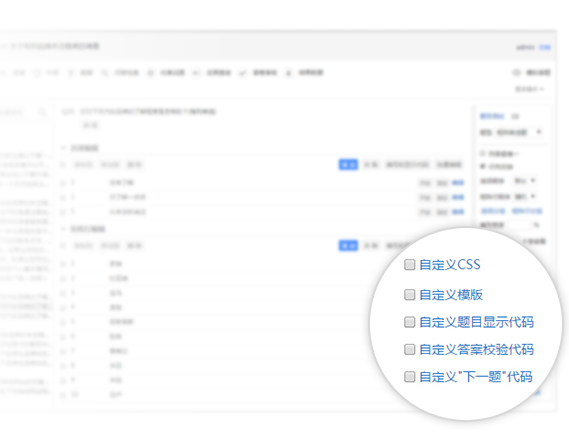Click the blue link beside admin username

click(x=544, y=48)
